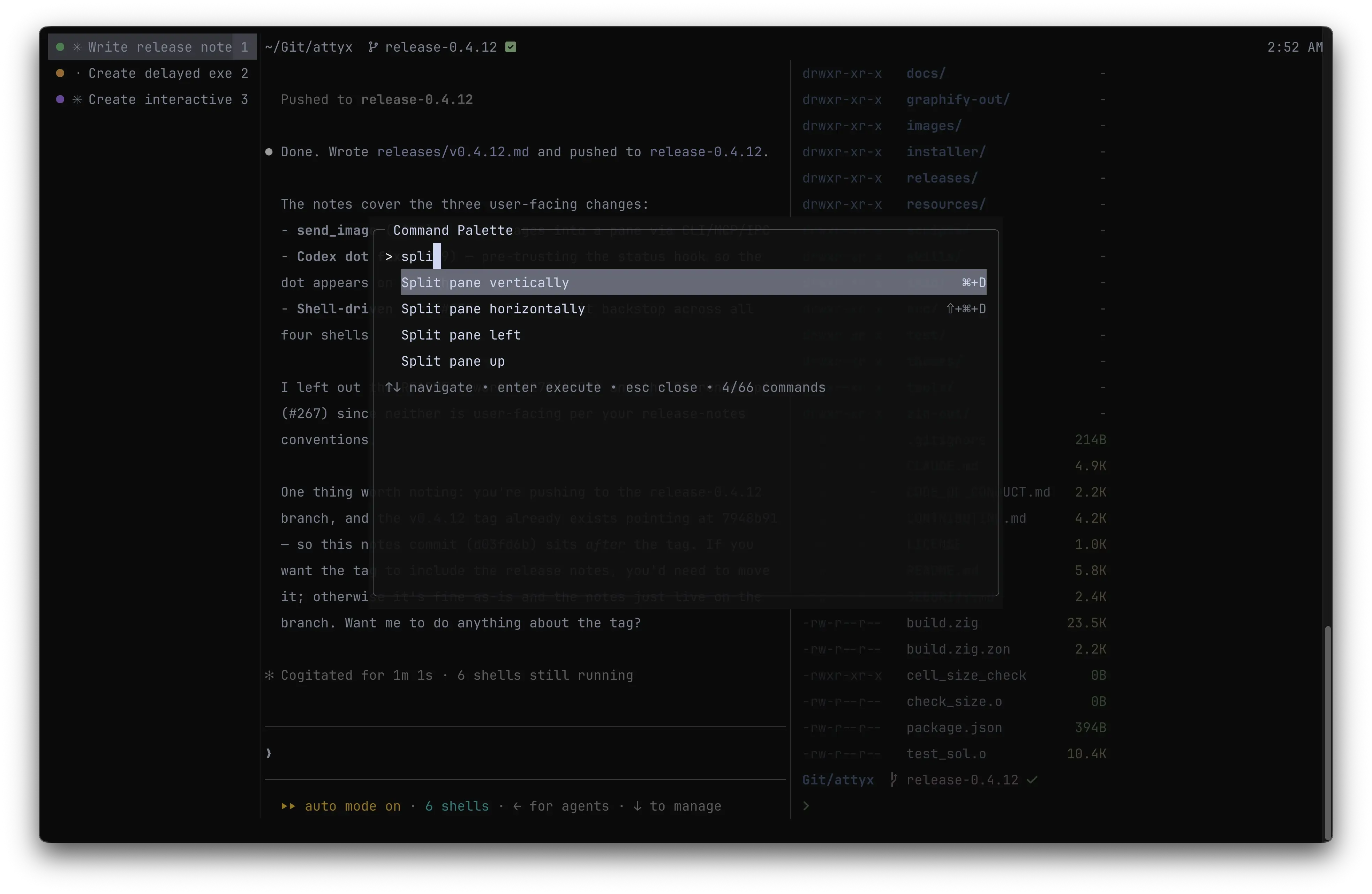Click the cell_size_check file entry

(x=966, y=676)
